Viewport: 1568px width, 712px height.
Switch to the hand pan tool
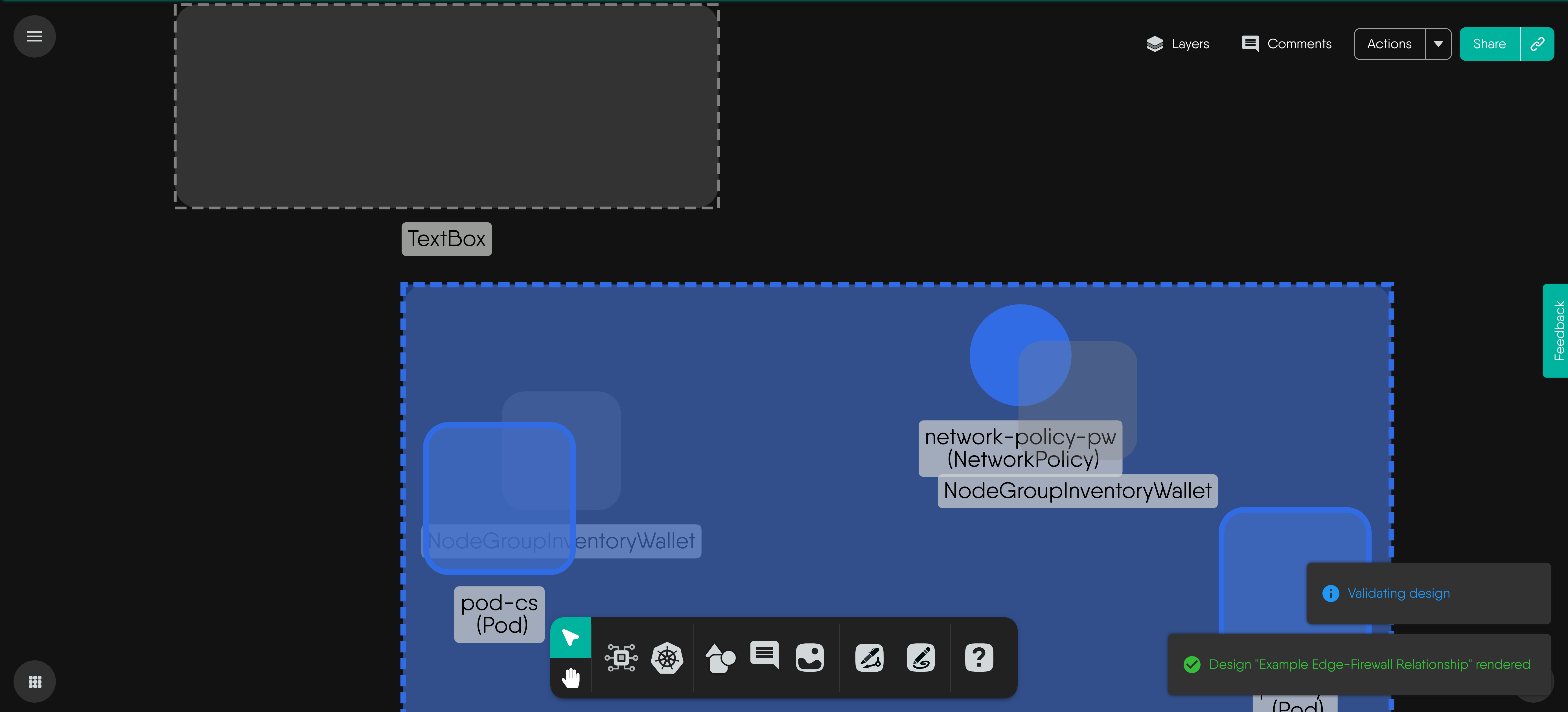coord(570,677)
